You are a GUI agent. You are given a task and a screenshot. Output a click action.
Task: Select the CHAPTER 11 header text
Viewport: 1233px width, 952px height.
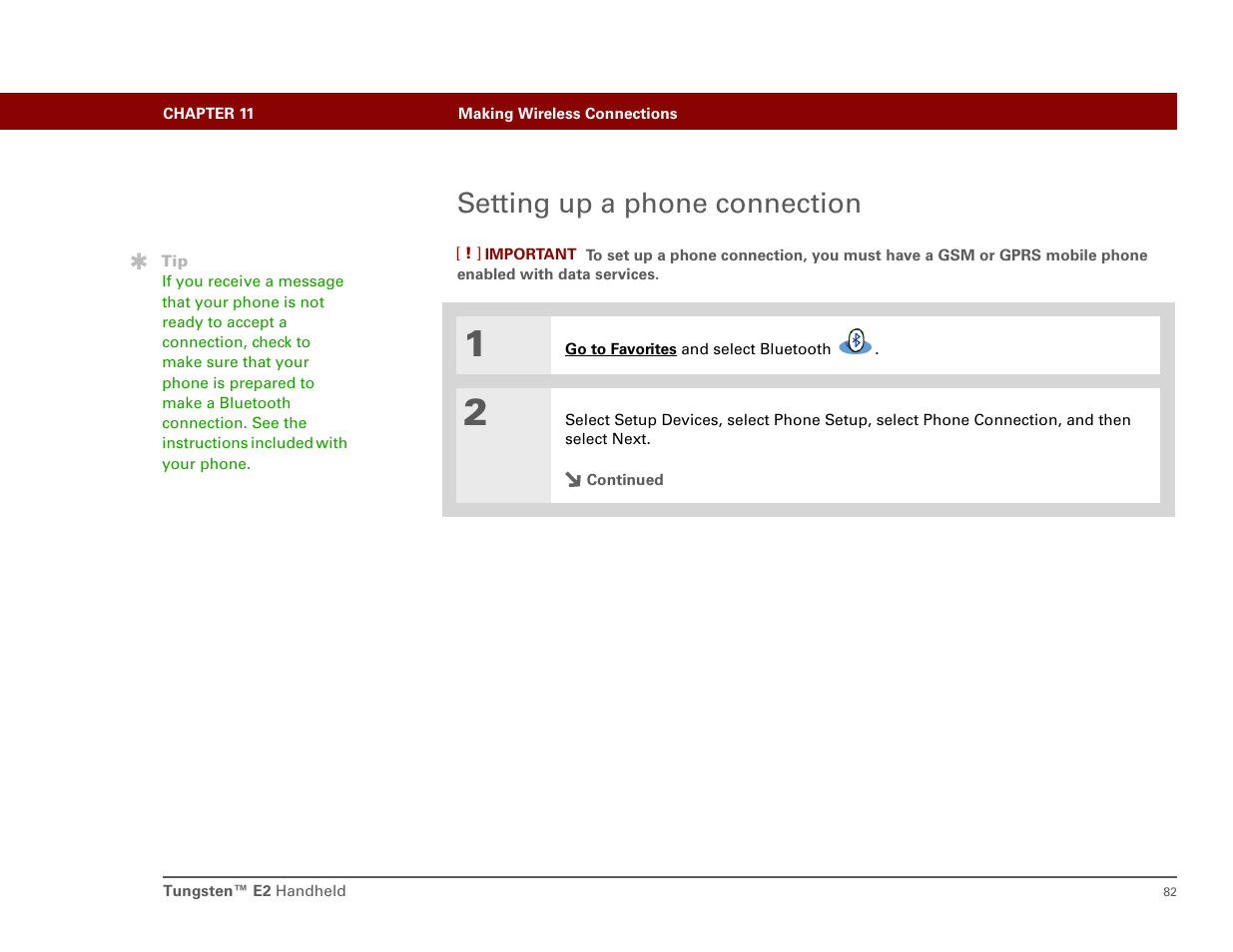(x=208, y=114)
